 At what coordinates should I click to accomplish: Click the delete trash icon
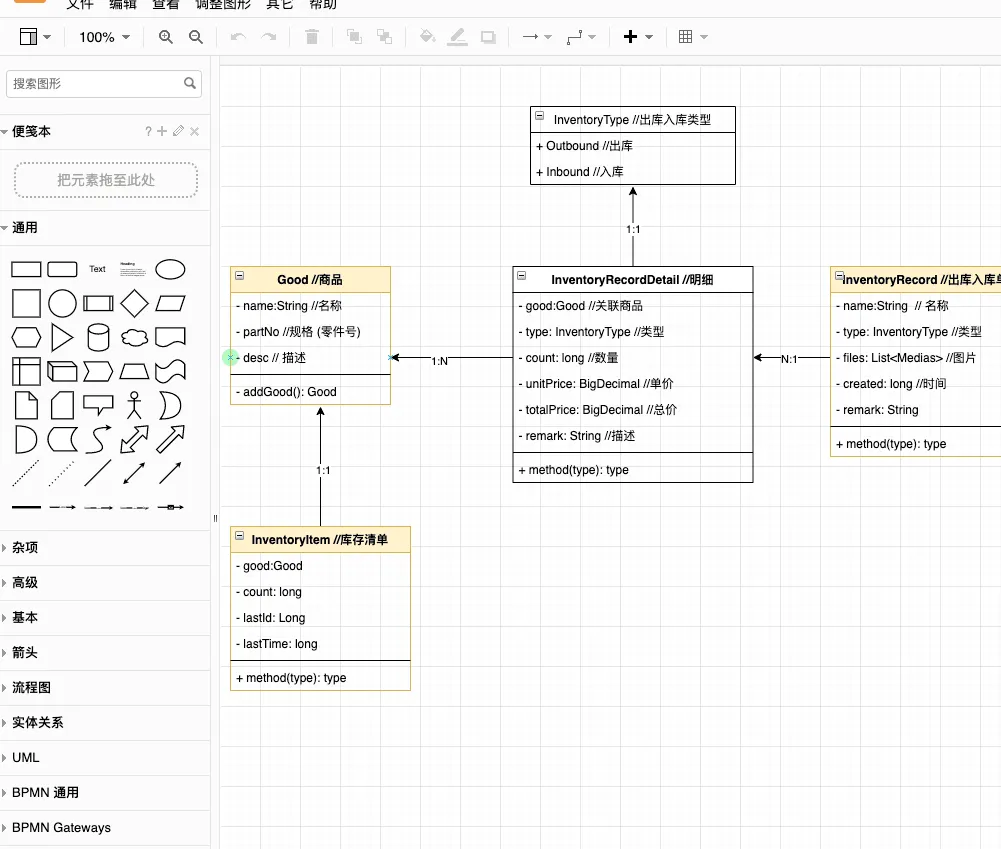point(312,37)
